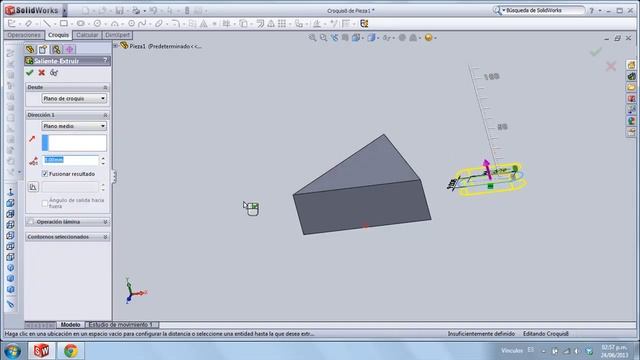This screenshot has height=360, width=640.
Task: Confirm sketch with corner green check
Action: pyautogui.click(x=596, y=52)
